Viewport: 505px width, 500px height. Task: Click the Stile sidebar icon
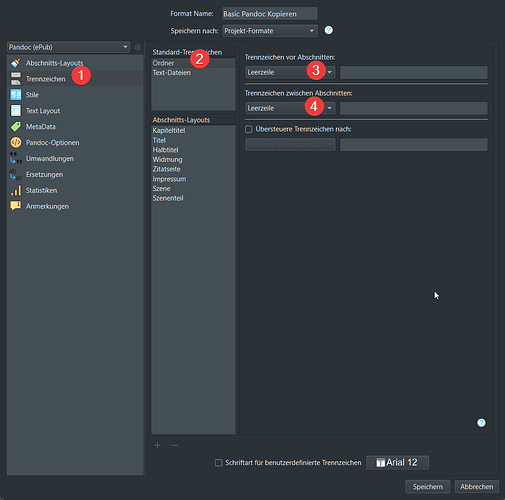[x=16, y=95]
